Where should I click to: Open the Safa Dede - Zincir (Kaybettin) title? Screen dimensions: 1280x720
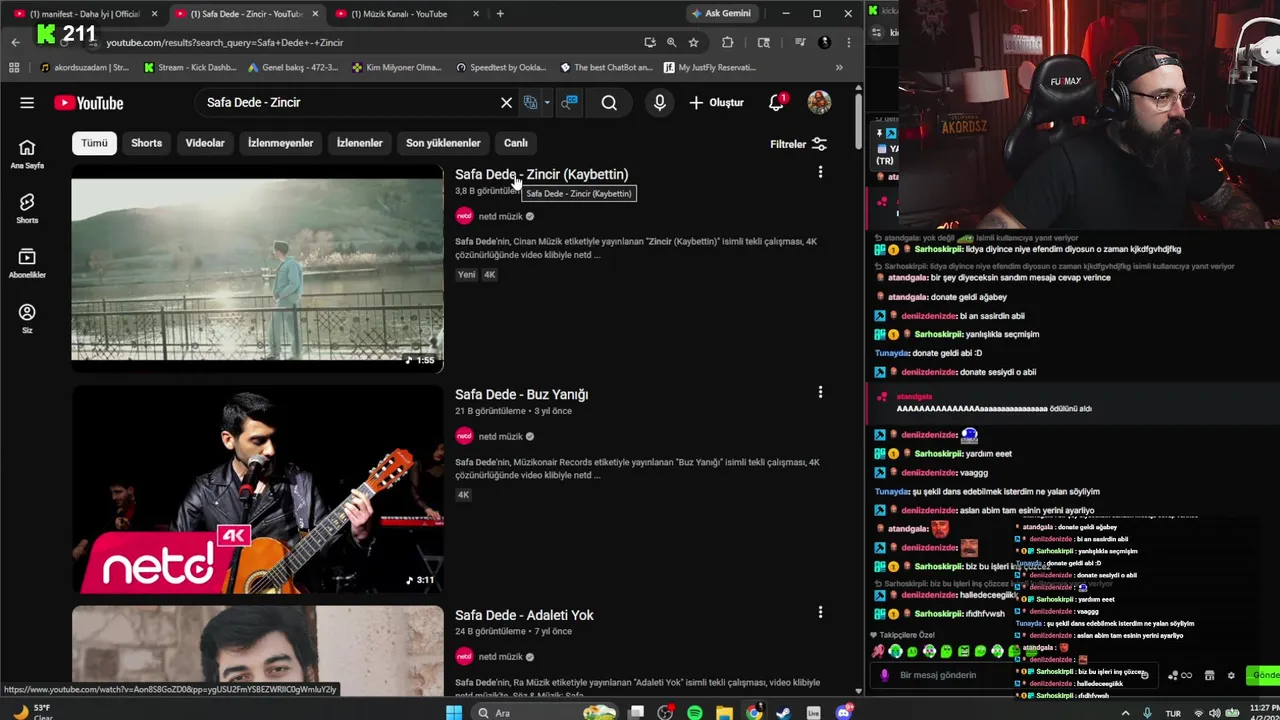541,174
